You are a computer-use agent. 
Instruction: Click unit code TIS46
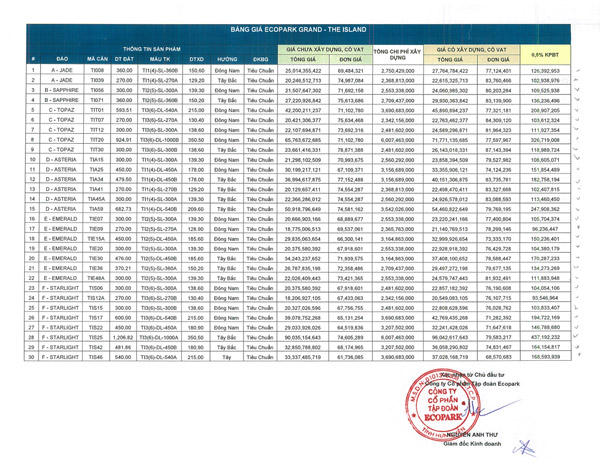pyautogui.click(x=96, y=357)
